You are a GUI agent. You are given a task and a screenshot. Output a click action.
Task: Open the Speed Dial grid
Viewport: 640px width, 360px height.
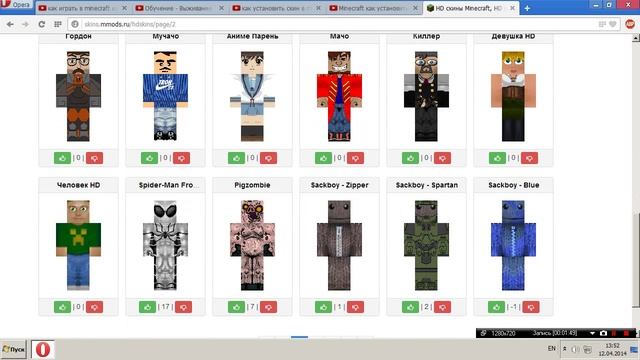click(58, 24)
